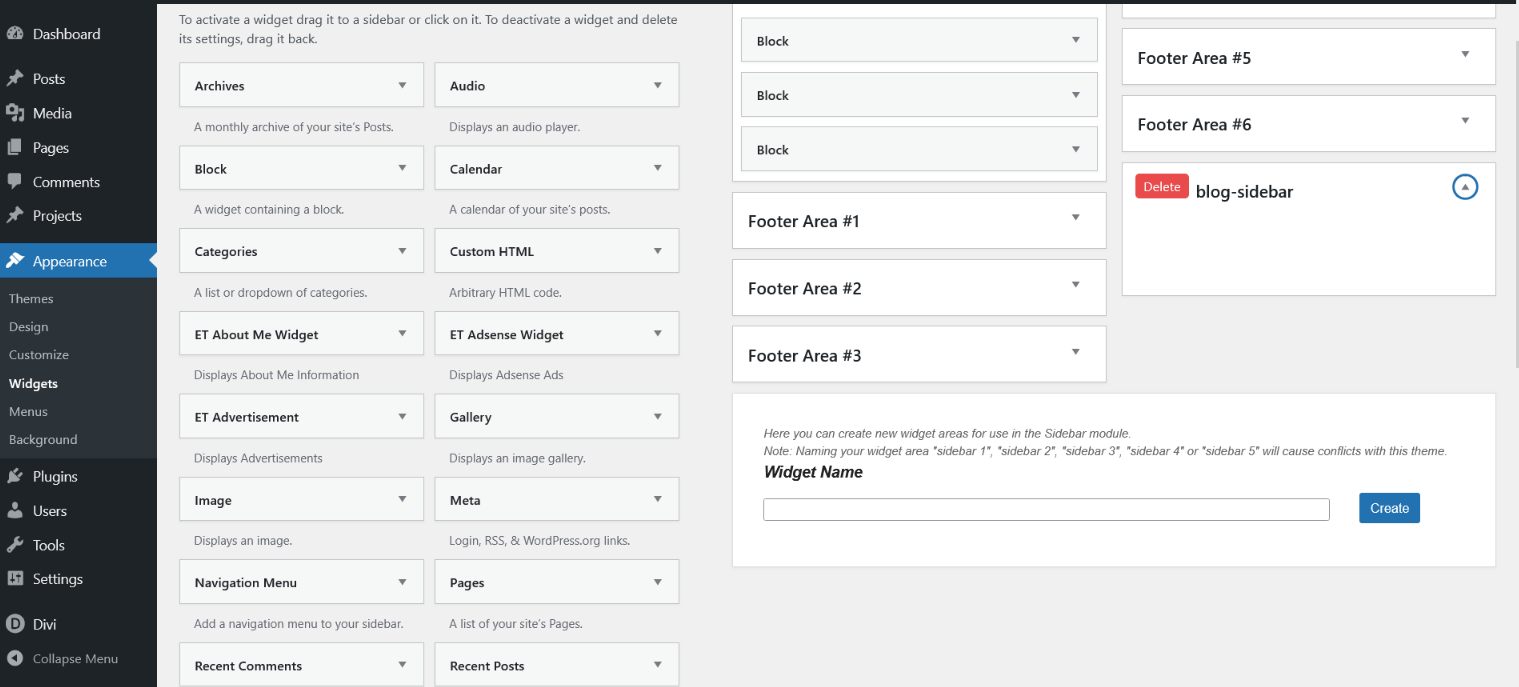
Task: Click the Categories widget title
Action: pos(226,251)
